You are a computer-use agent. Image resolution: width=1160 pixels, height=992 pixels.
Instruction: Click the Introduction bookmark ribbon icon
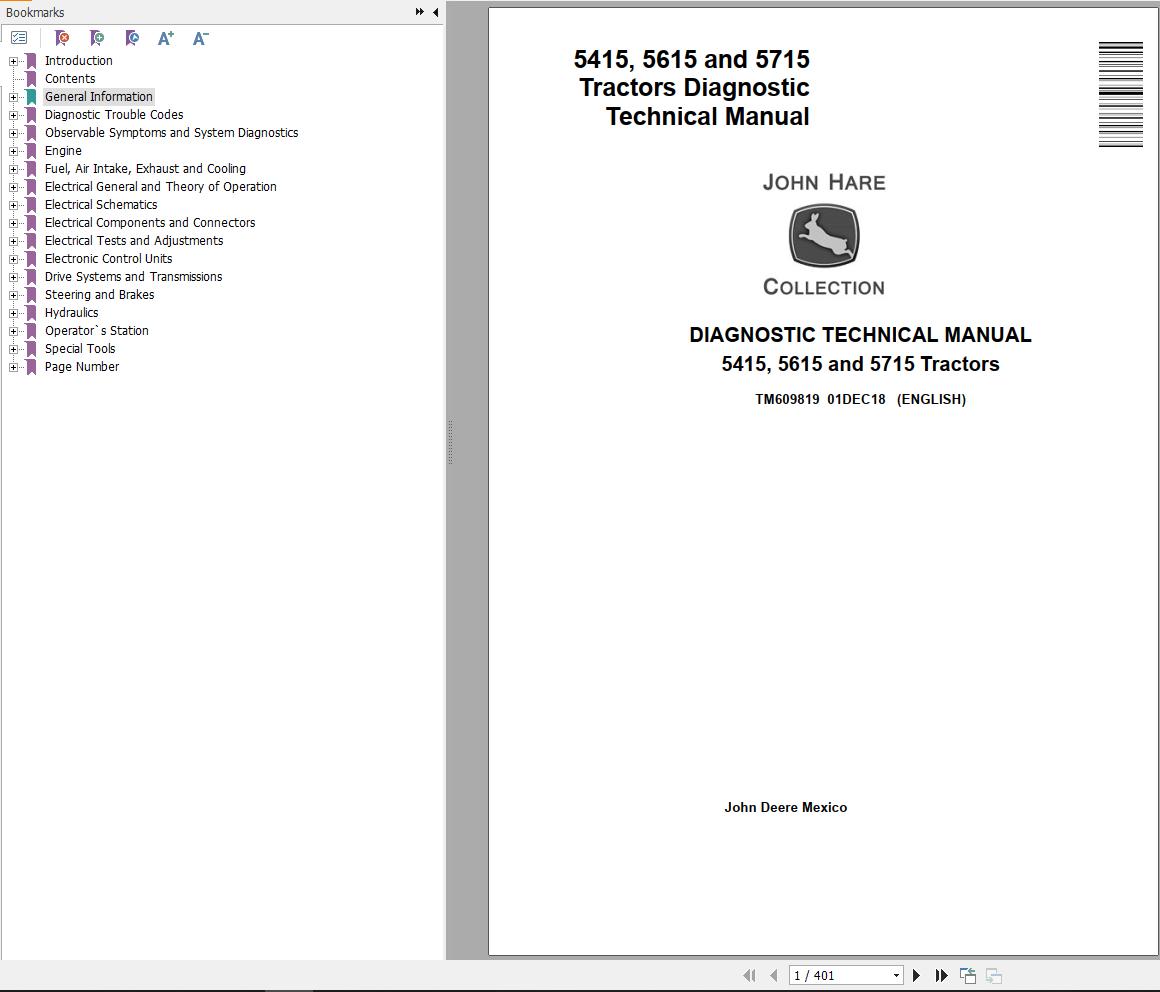coord(31,61)
